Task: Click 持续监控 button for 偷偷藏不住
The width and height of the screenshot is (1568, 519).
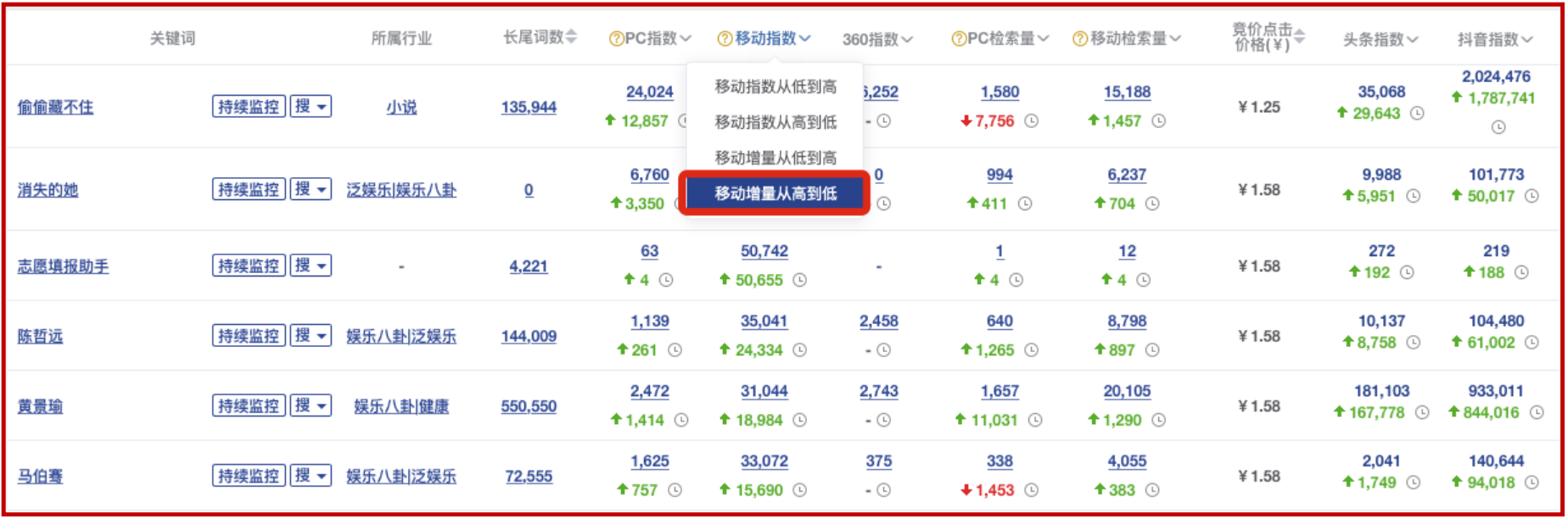Action: [249, 107]
